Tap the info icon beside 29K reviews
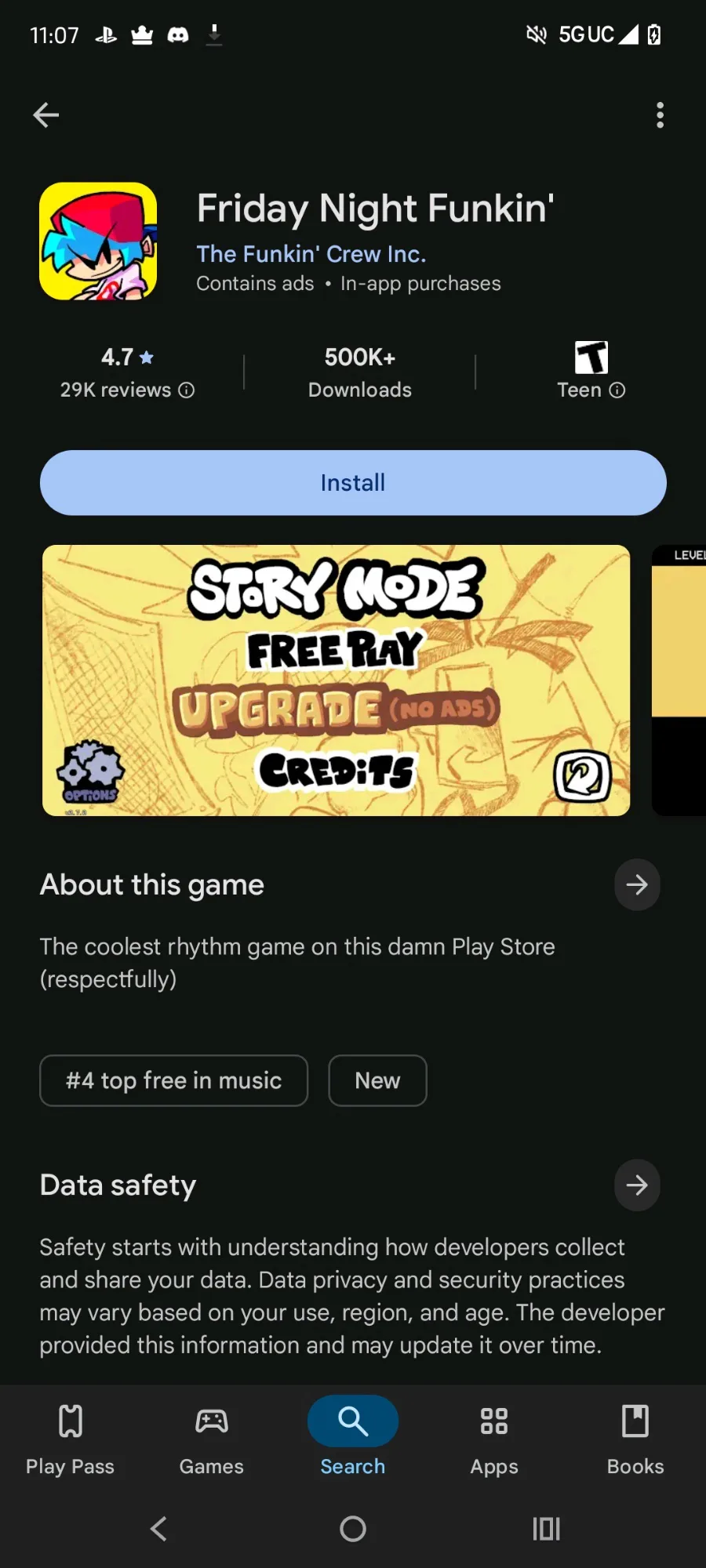Viewport: 706px width, 1568px height. point(187,390)
